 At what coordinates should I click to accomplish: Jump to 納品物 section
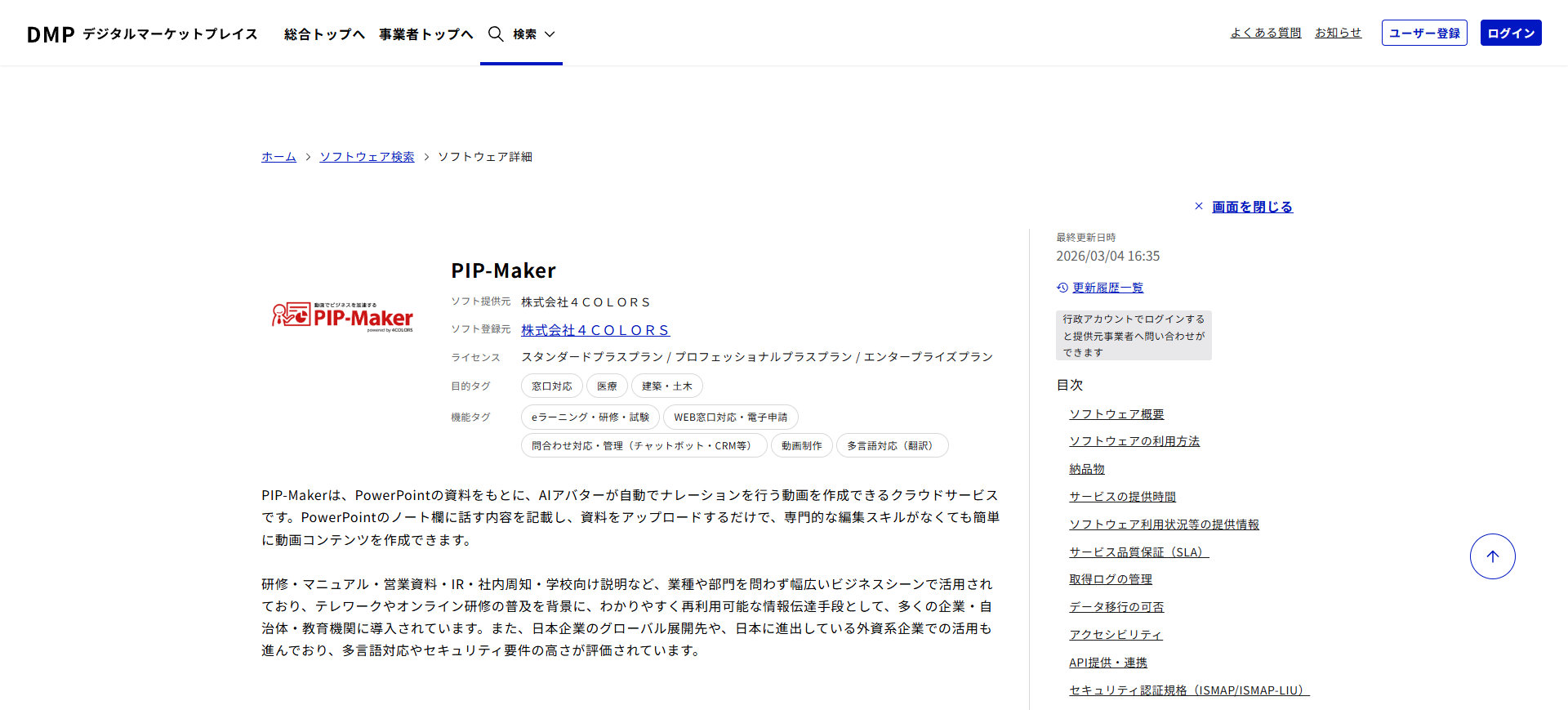pos(1087,469)
